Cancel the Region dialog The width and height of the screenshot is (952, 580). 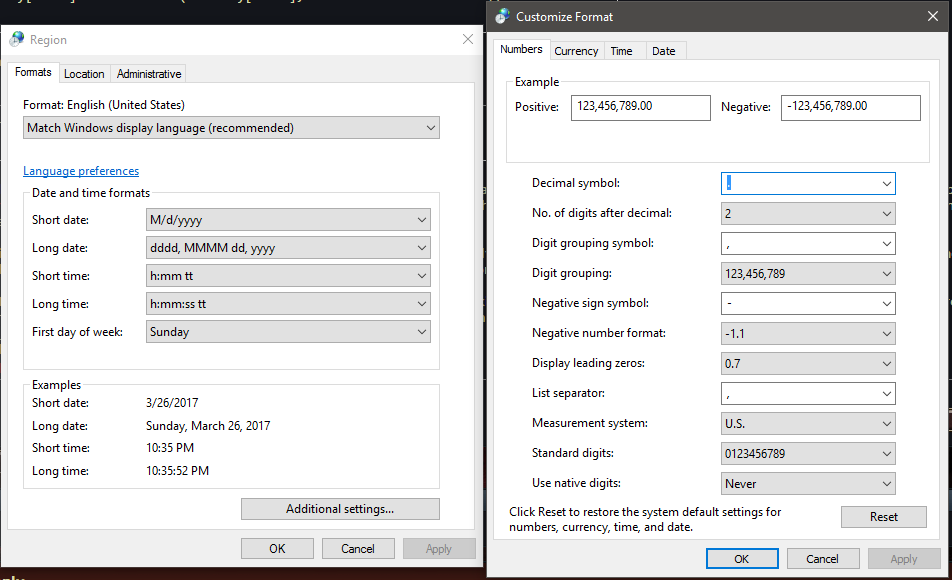(x=358, y=548)
